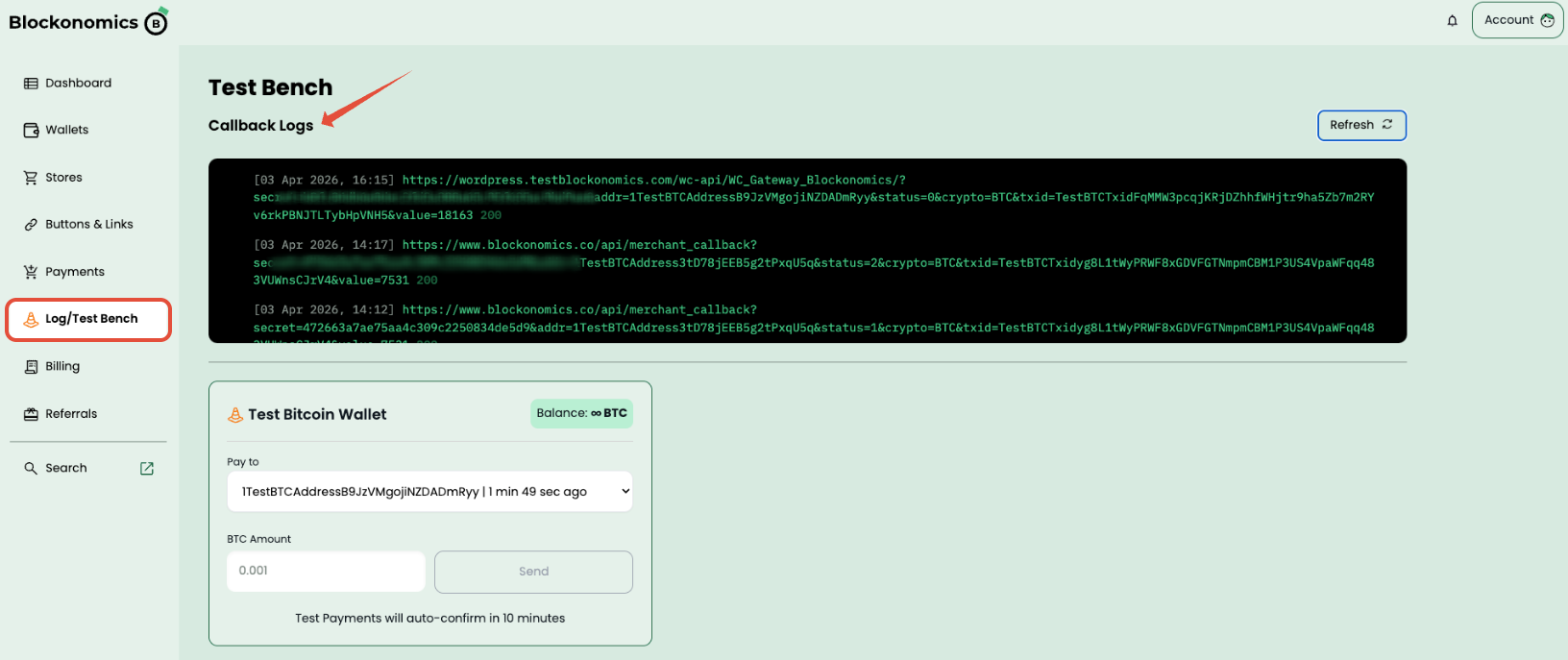Go to the Dashboard page
Screen dimensions: 1568x660
[x=78, y=84]
